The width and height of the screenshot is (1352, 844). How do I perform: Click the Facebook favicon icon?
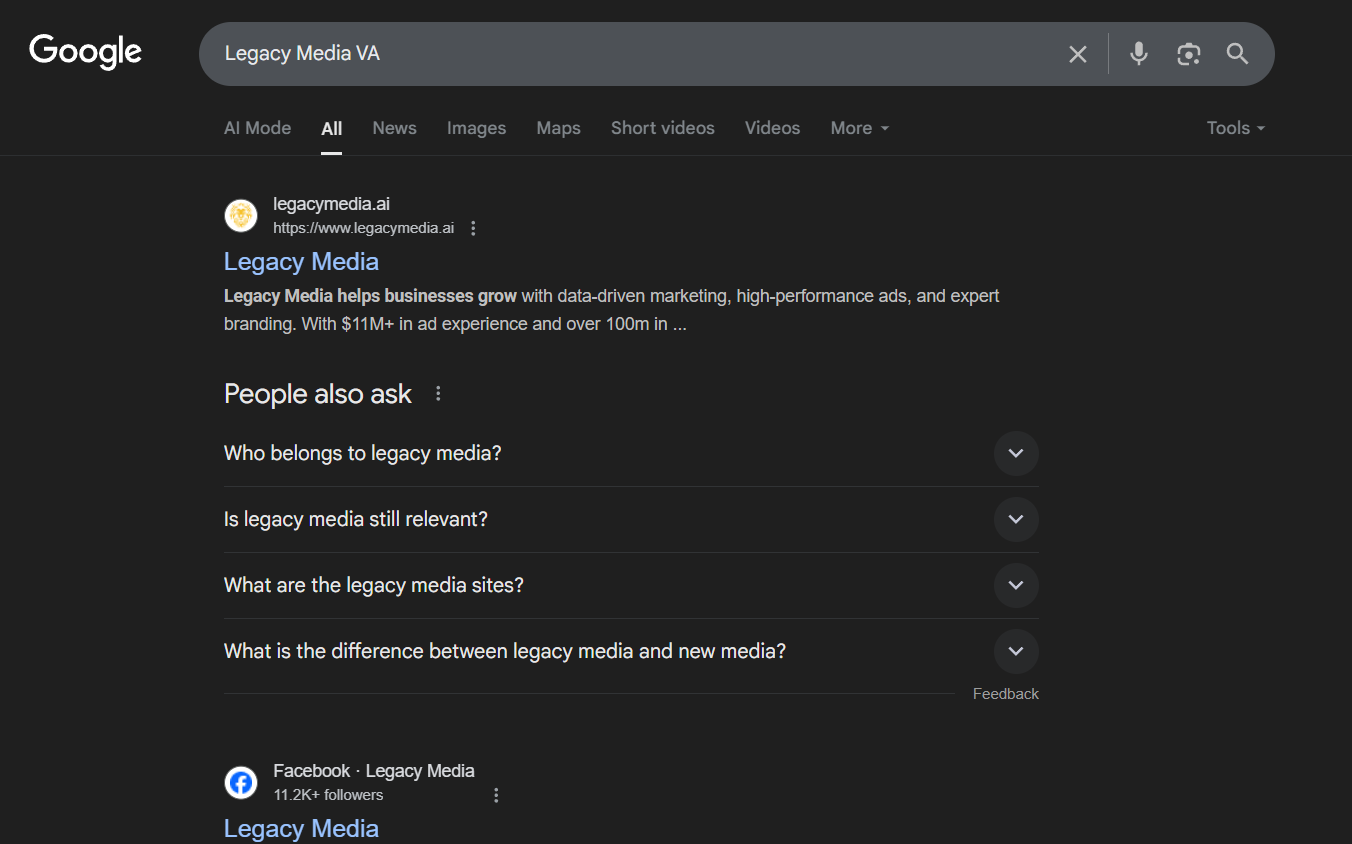pyautogui.click(x=241, y=782)
